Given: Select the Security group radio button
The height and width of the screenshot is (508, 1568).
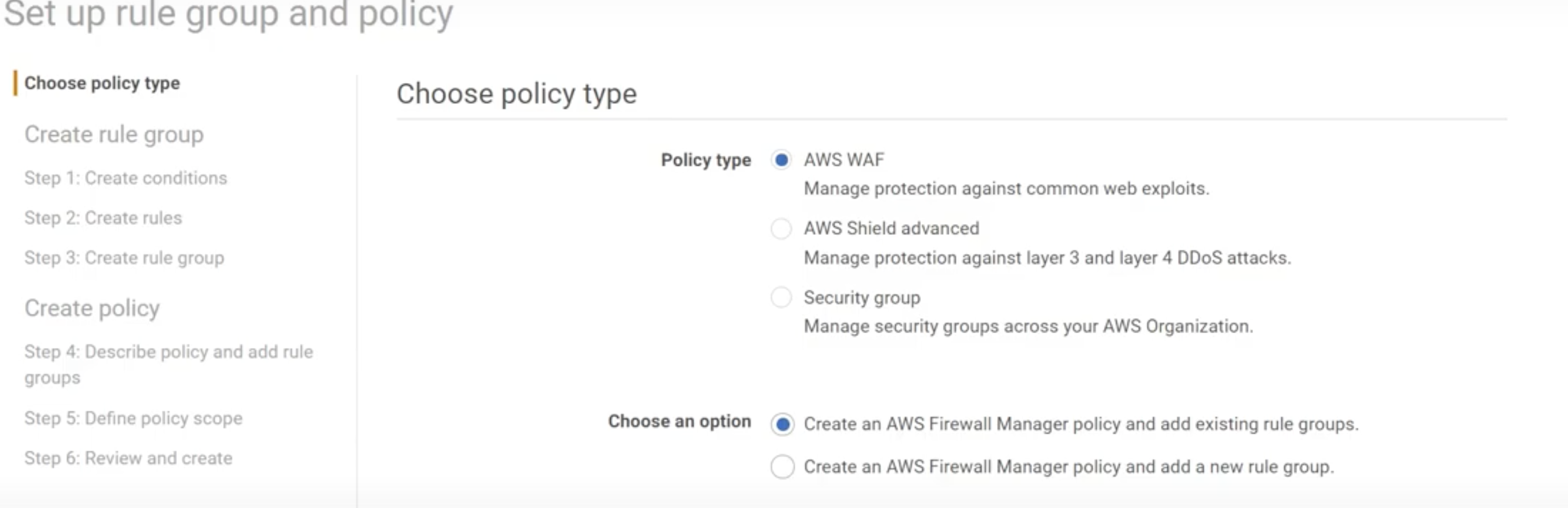Looking at the screenshot, I should click(x=782, y=297).
